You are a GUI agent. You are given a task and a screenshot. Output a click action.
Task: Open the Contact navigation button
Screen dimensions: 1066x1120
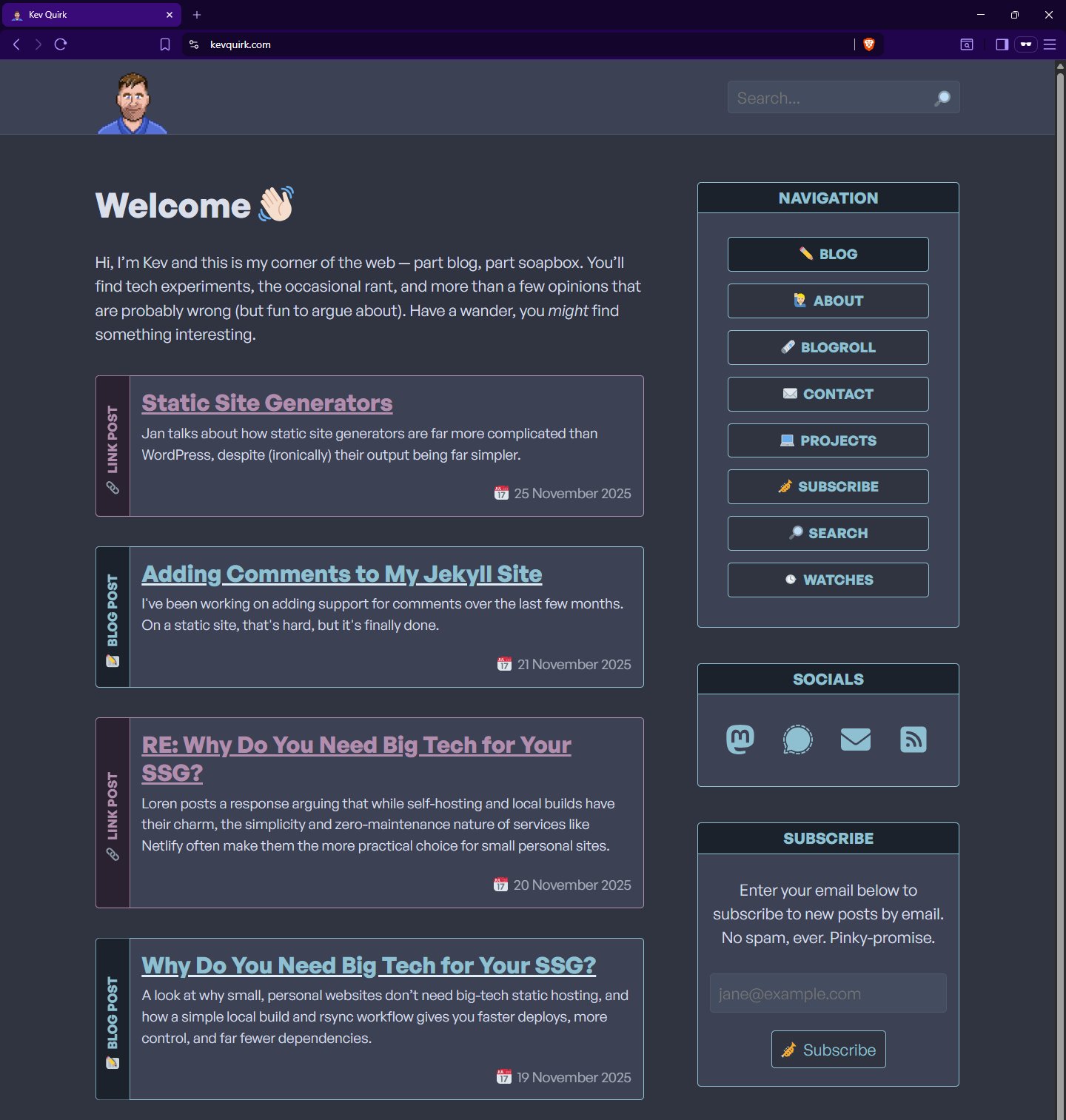click(828, 394)
